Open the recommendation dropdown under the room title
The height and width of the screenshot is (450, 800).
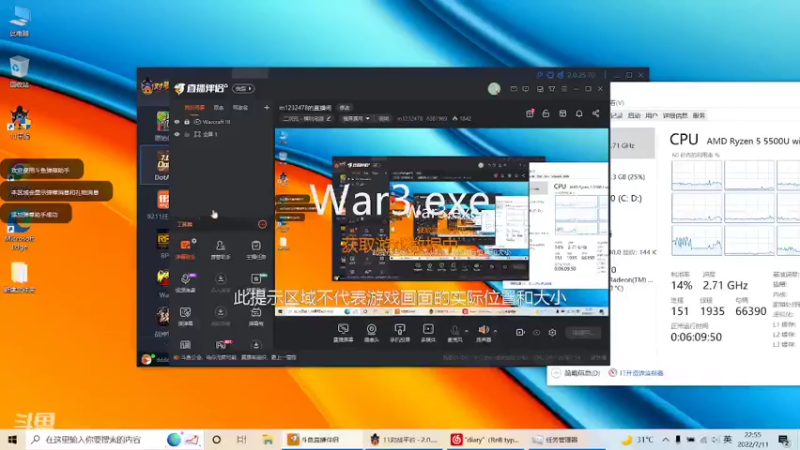click(x=356, y=118)
